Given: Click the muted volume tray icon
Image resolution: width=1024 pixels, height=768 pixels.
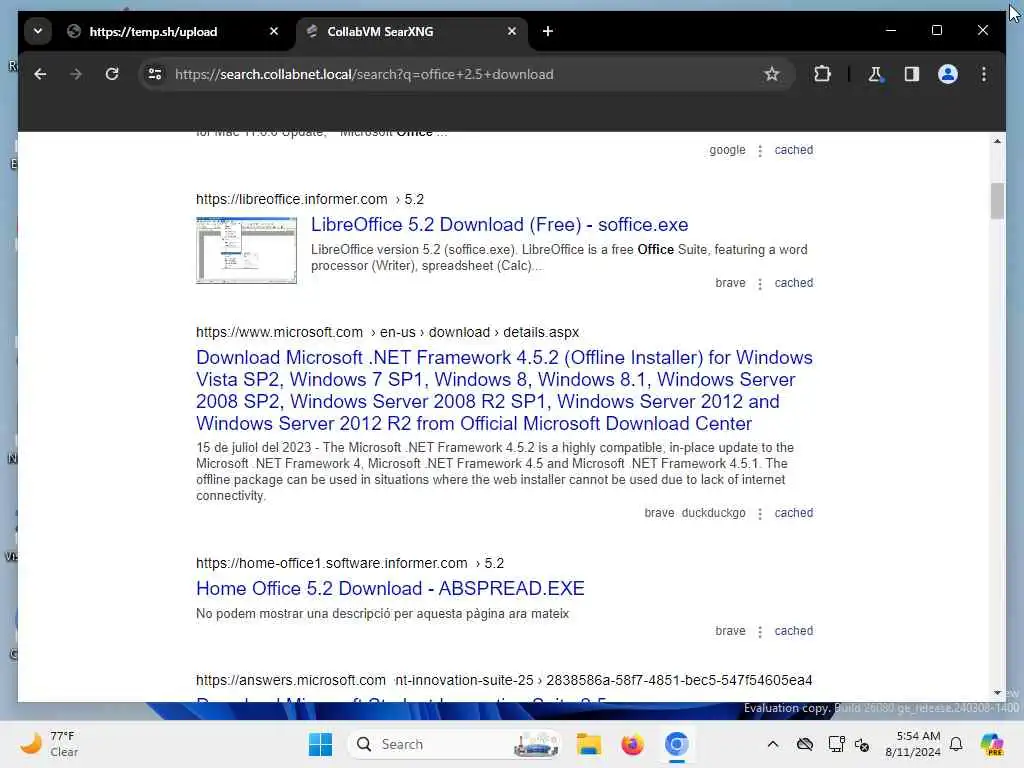Looking at the screenshot, I should (x=862, y=744).
